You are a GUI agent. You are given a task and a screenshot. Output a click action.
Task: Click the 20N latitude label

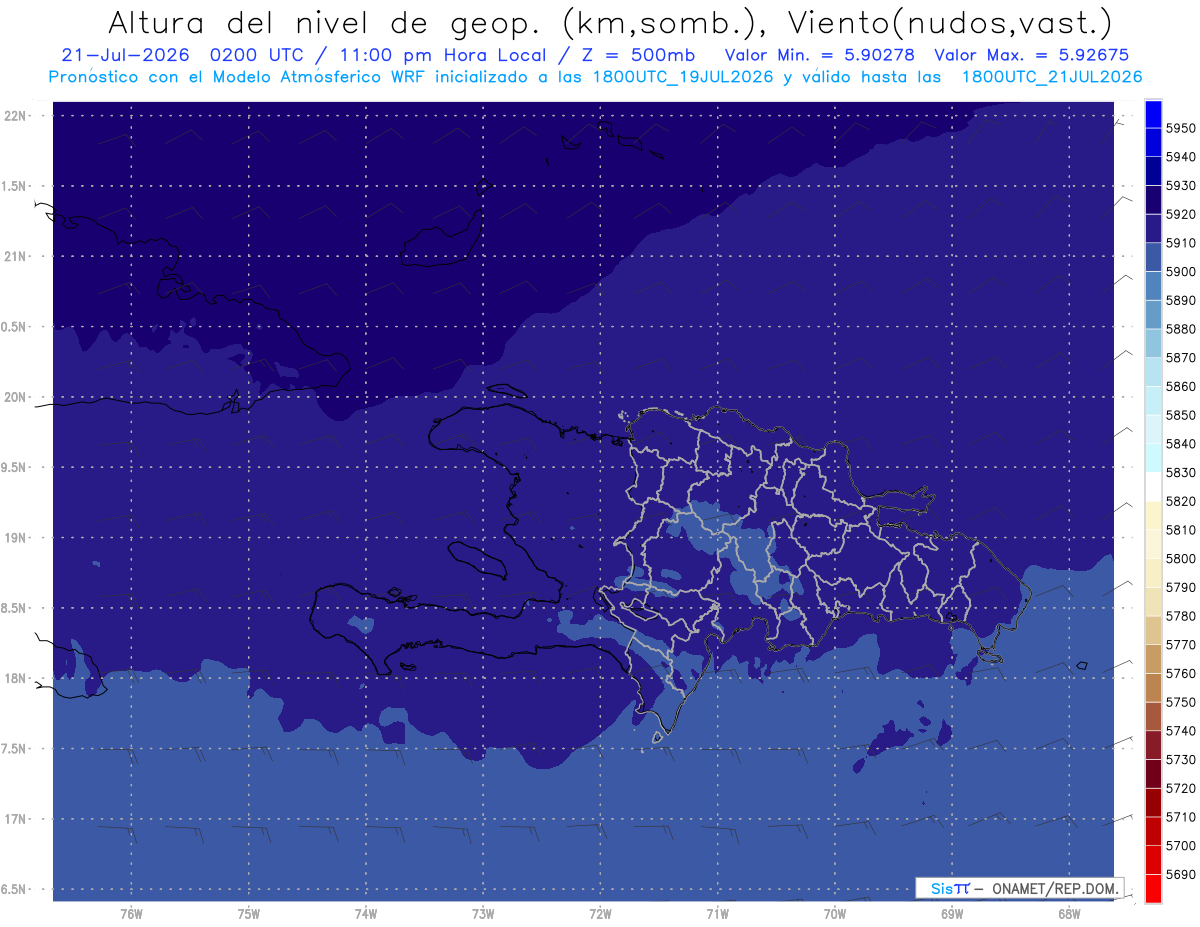16,397
